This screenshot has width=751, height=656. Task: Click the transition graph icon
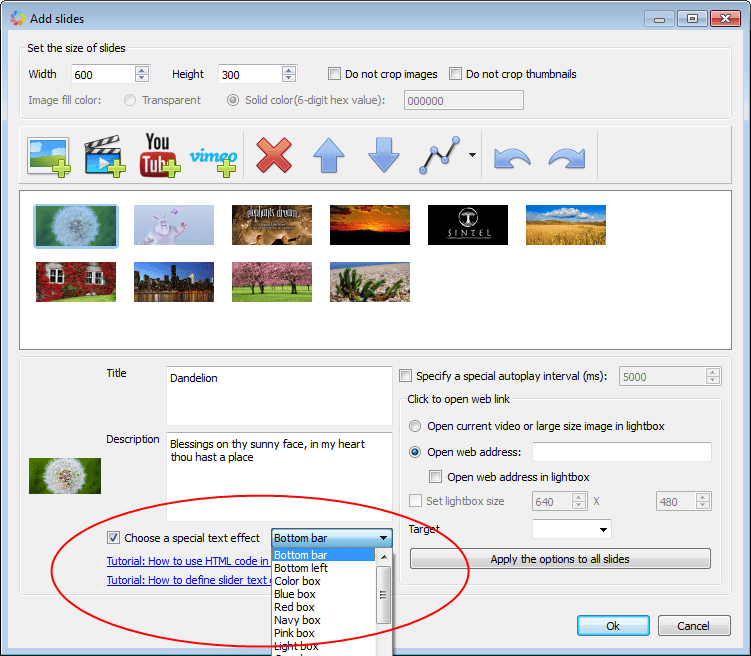pos(439,155)
